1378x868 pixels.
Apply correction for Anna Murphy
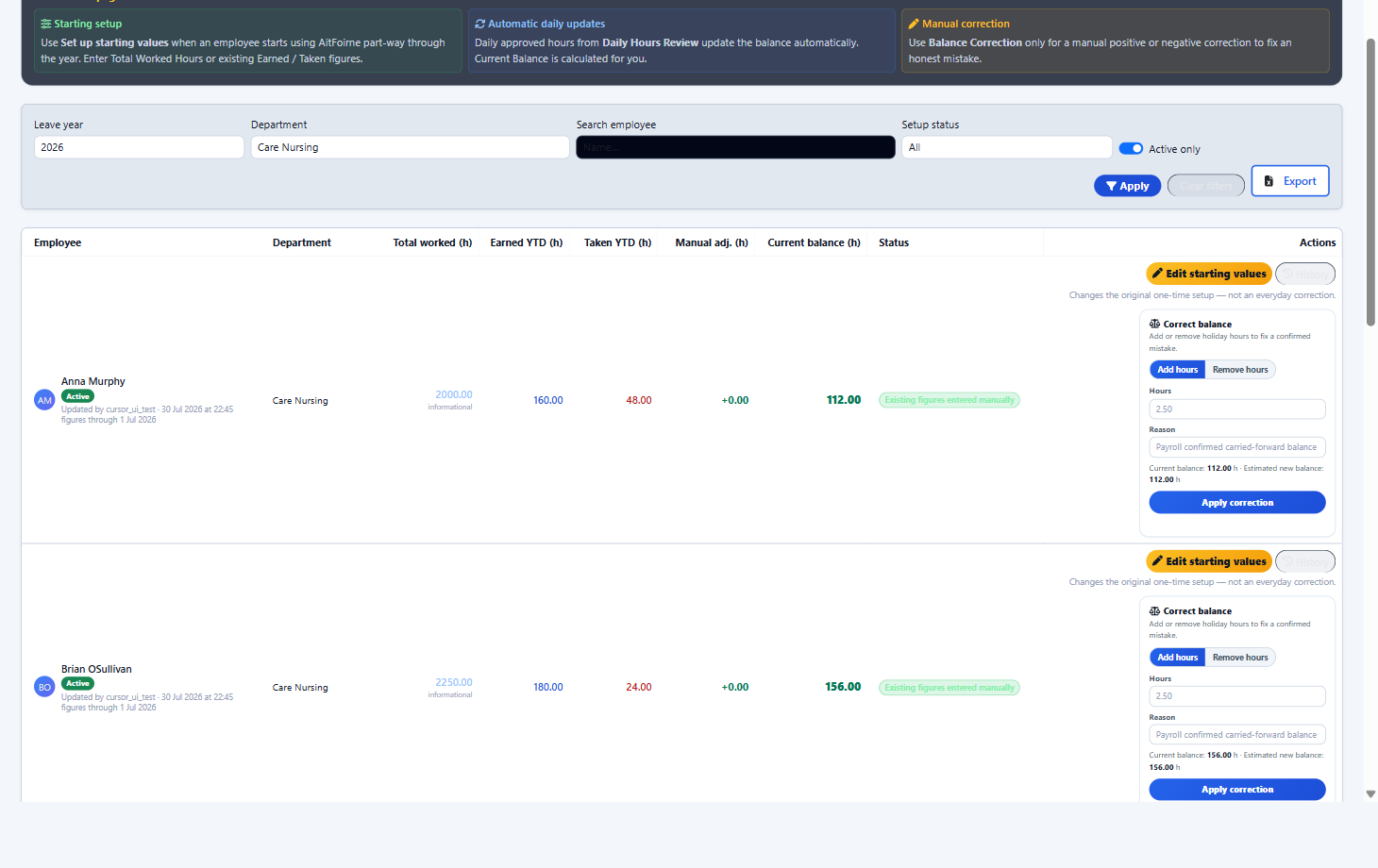tap(1237, 503)
